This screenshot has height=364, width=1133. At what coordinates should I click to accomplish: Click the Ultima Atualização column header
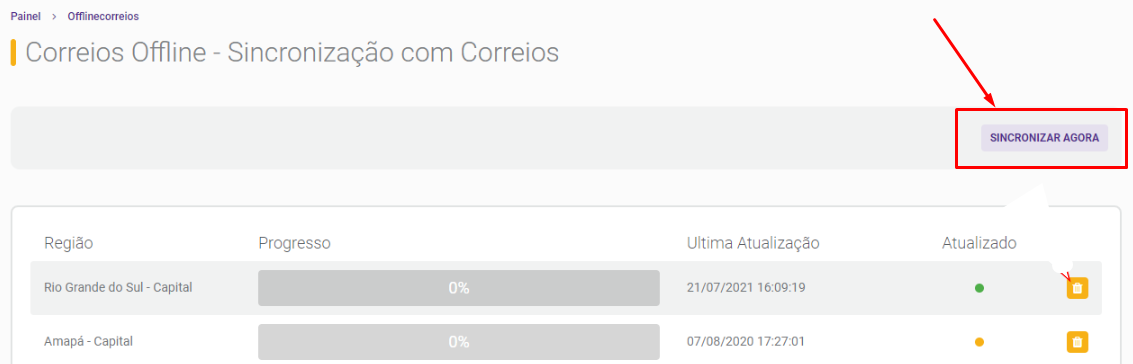(753, 243)
